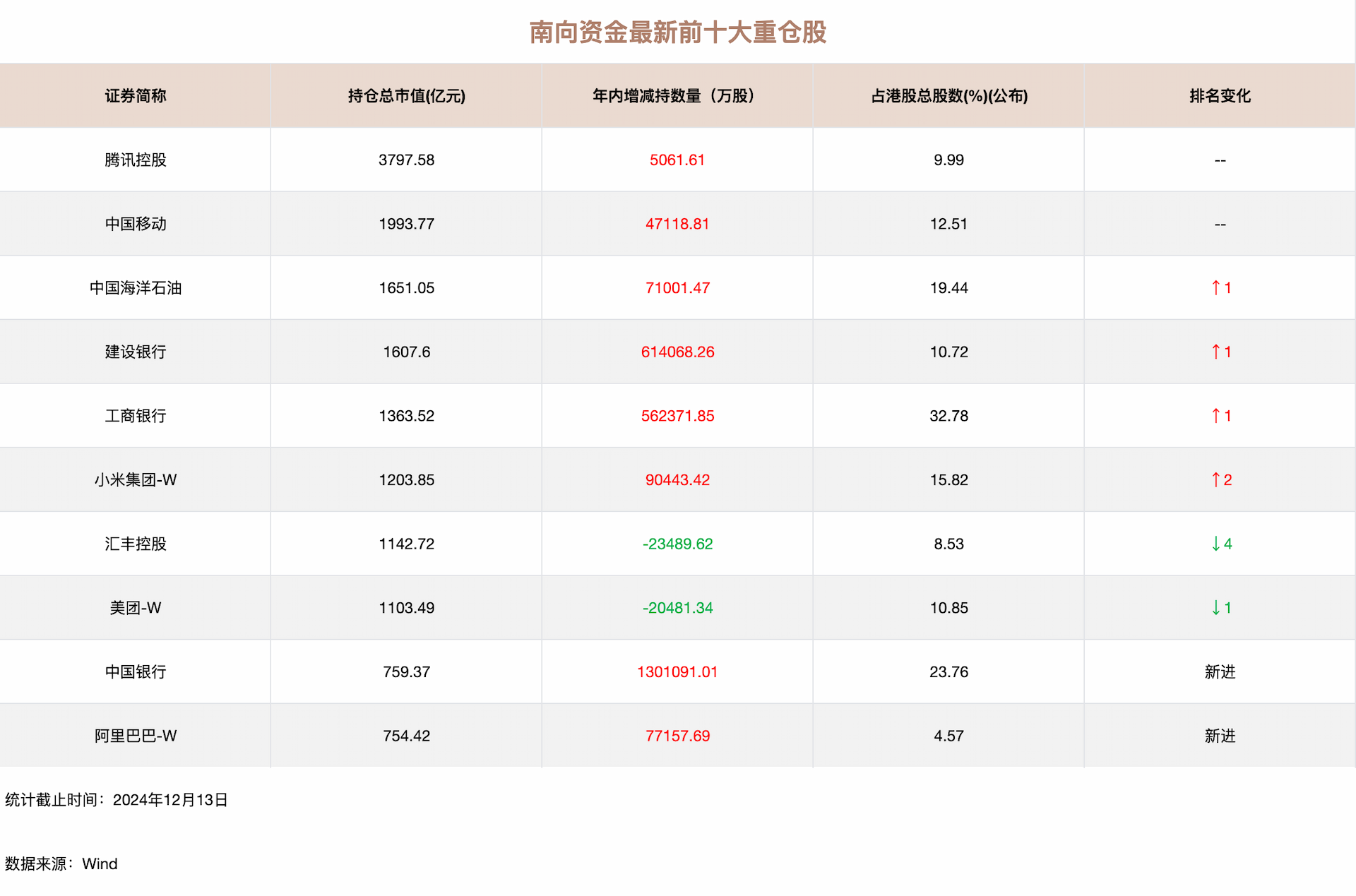Click the 新进 label for 中国银行

(1220, 672)
